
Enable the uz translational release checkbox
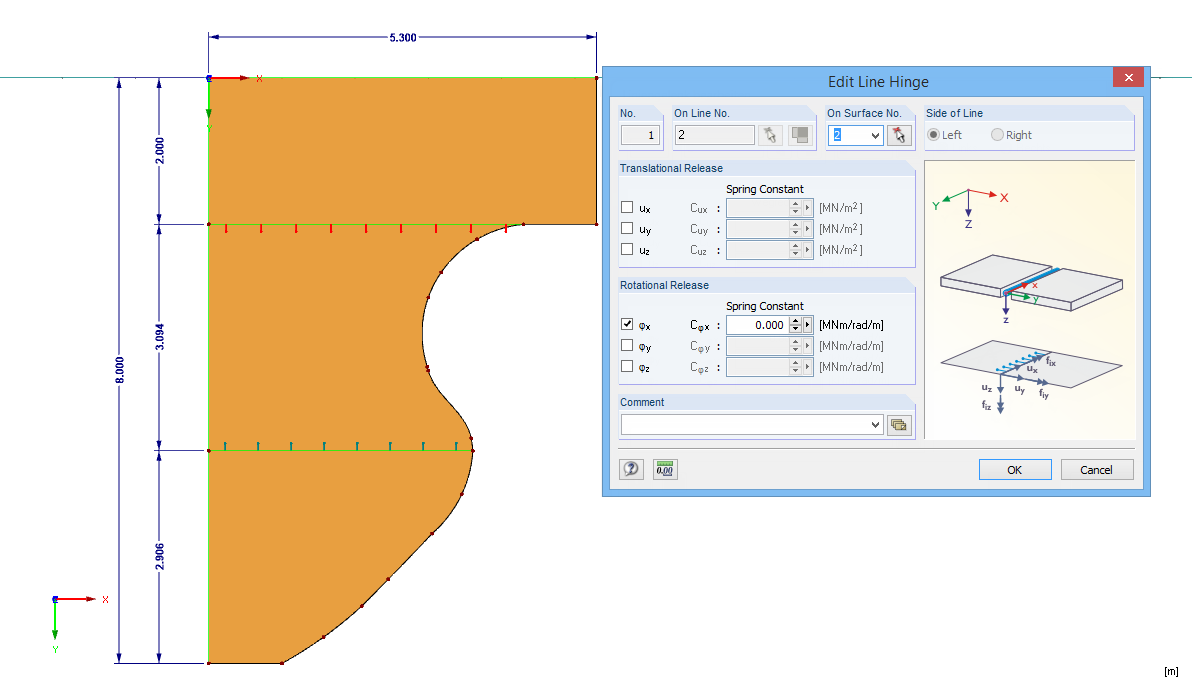627,249
